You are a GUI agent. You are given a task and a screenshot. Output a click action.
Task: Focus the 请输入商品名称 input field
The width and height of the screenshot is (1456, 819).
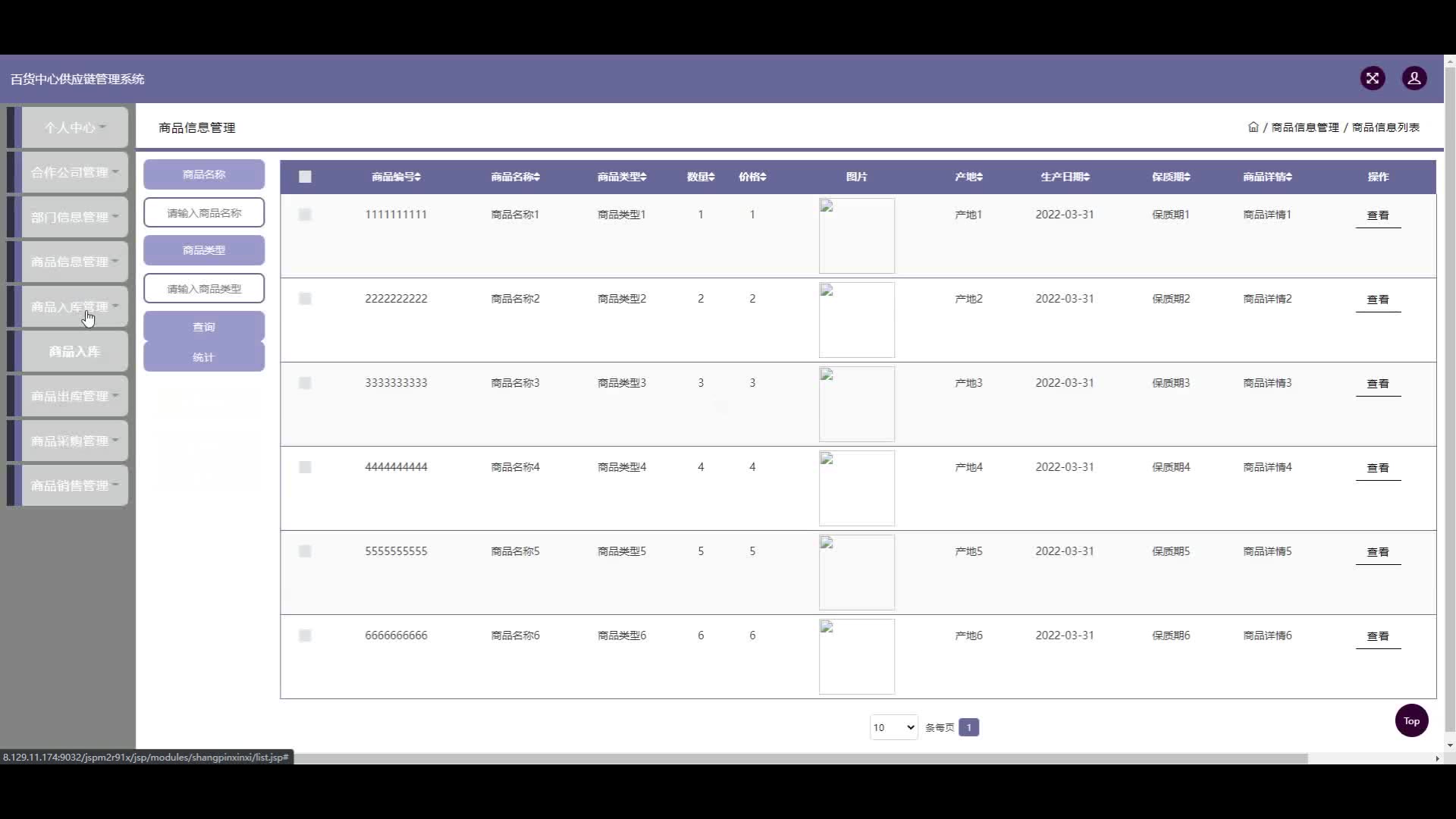pos(204,212)
